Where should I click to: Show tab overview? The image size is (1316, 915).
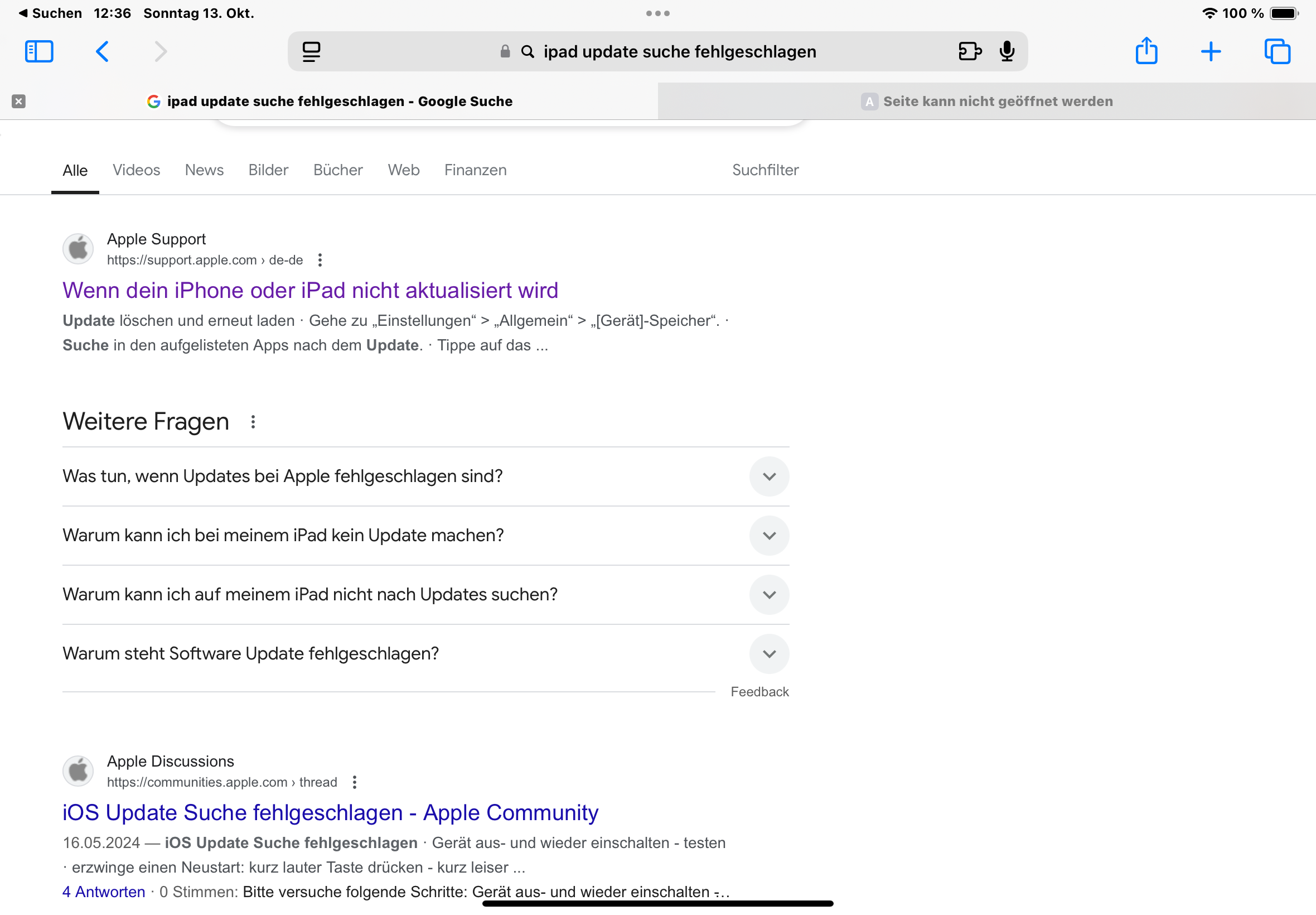1277,51
